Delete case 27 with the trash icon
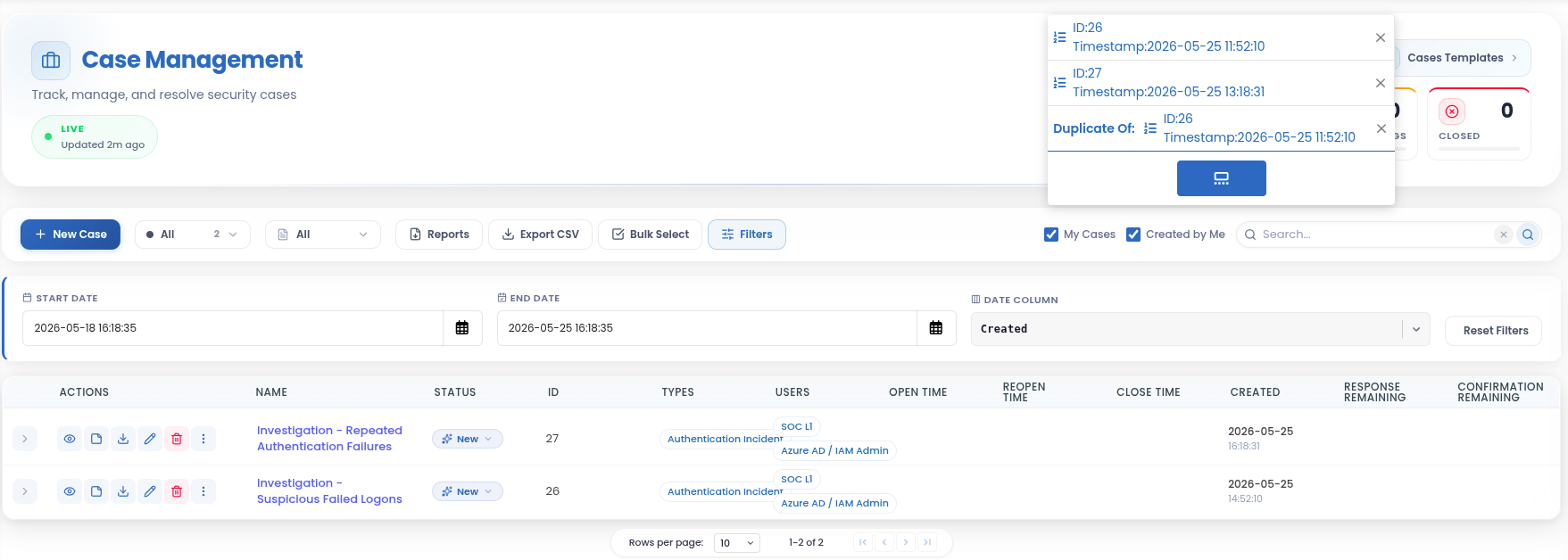Screen dimensions: 1568x560 (x=177, y=439)
